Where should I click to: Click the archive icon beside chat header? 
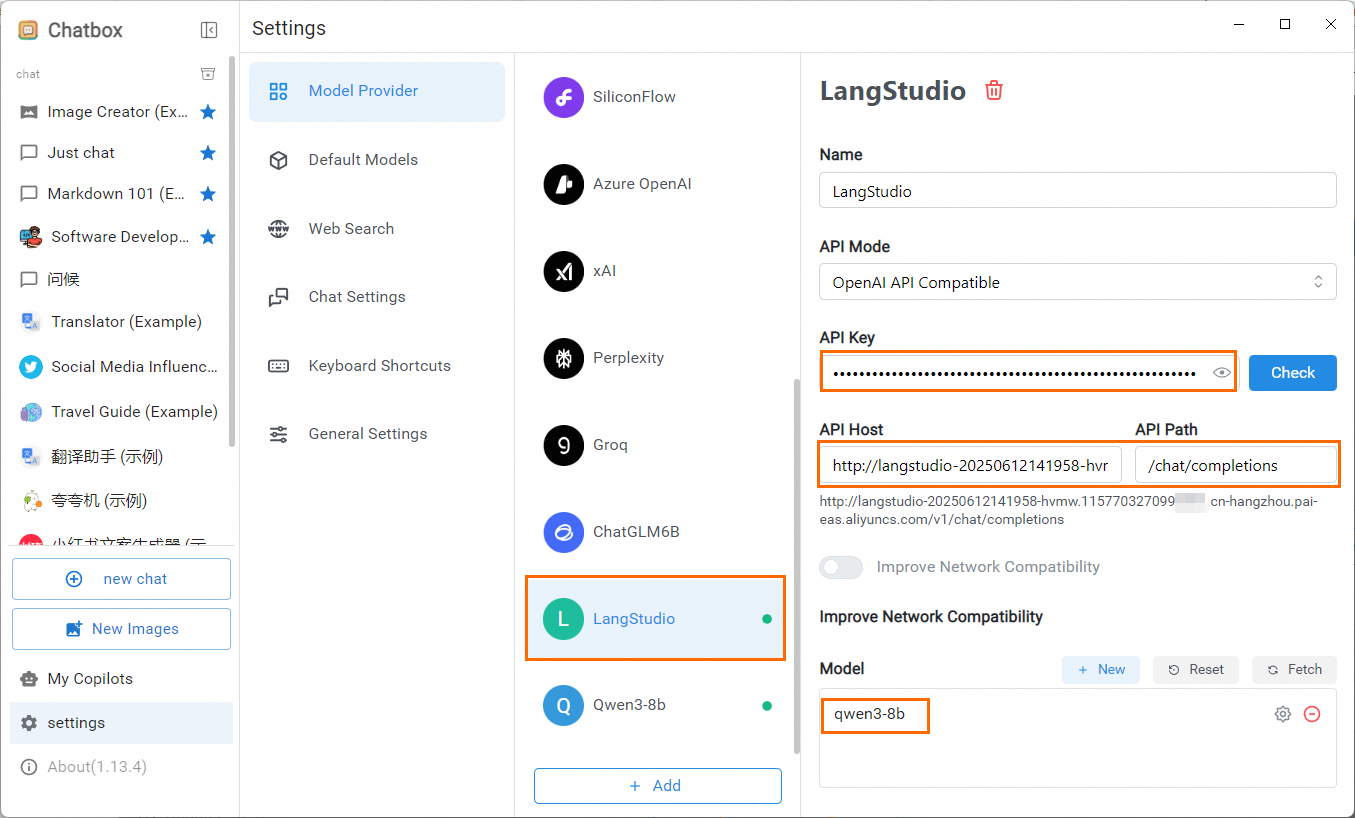coord(208,74)
